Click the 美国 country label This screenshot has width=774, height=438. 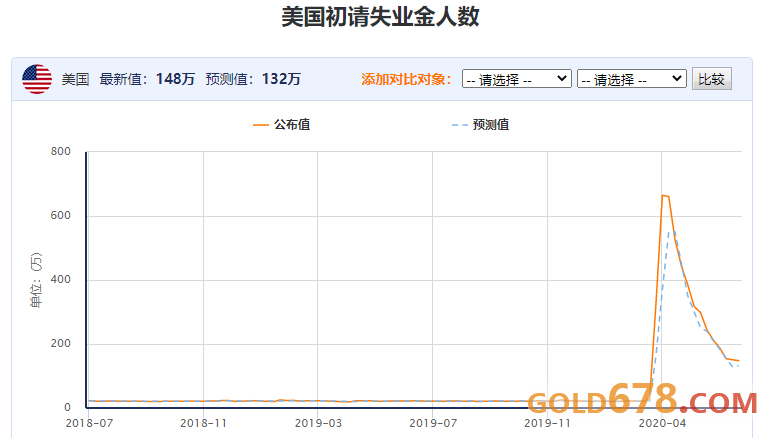(x=75, y=79)
